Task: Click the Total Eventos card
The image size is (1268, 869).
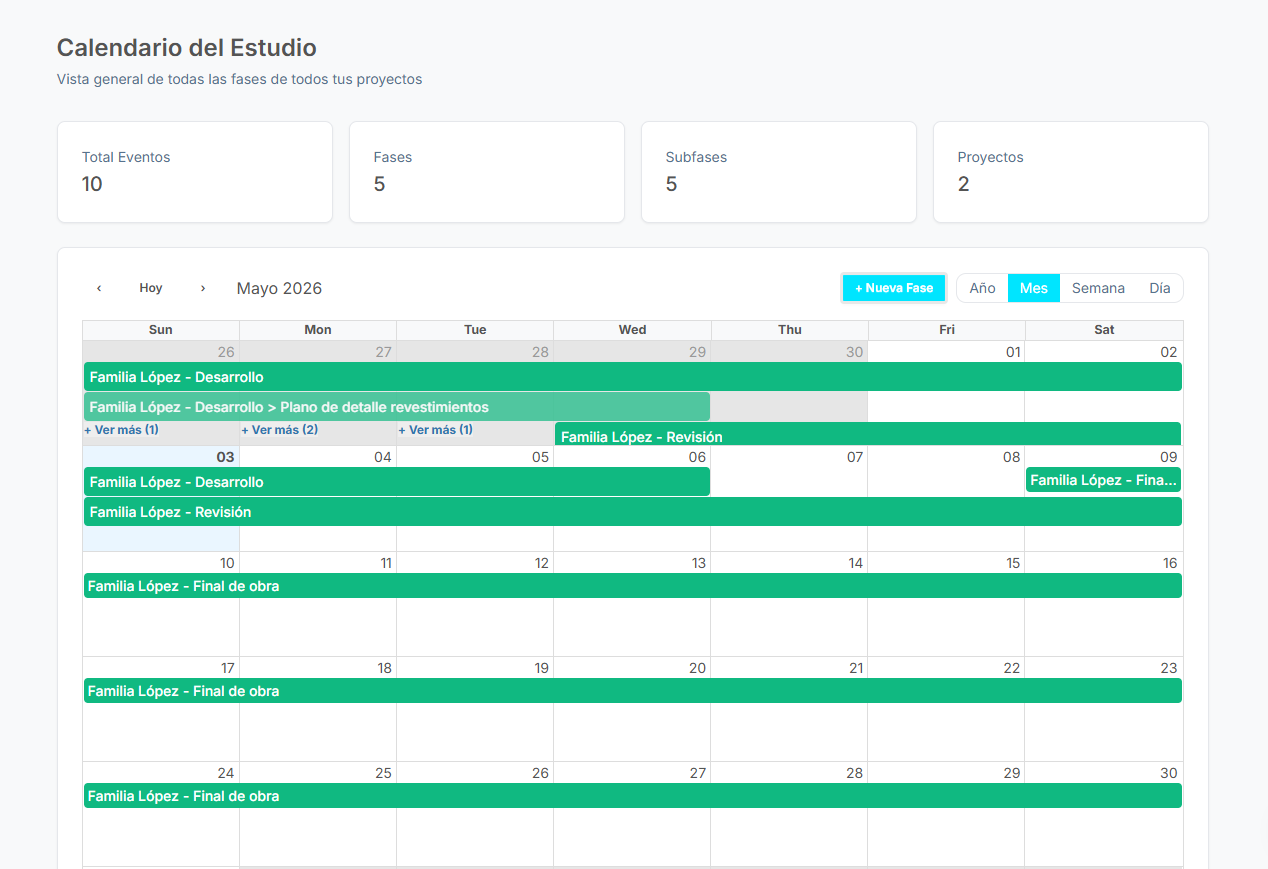Action: click(195, 172)
